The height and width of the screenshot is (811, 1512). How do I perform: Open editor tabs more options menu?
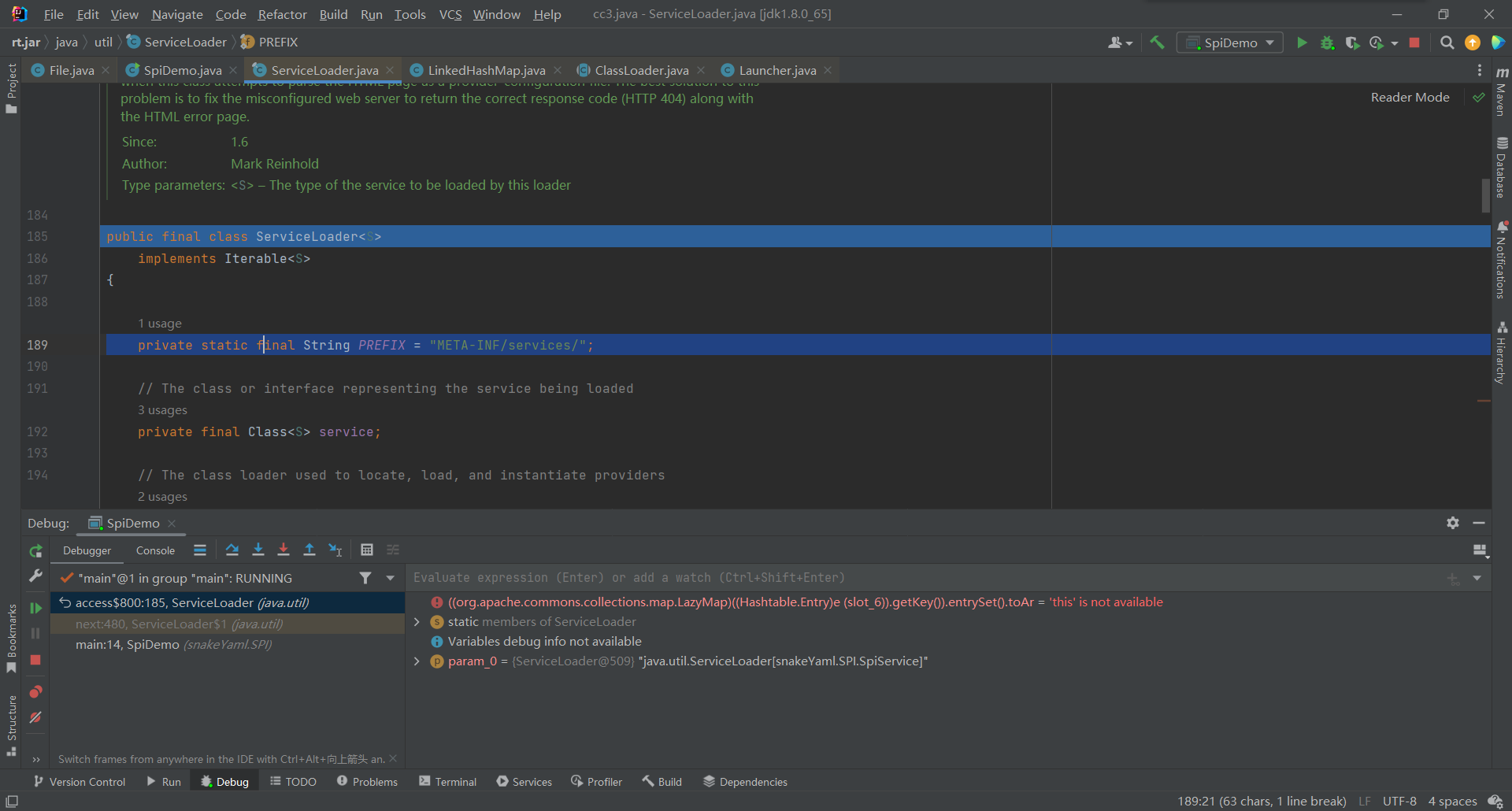pyautogui.click(x=1480, y=70)
